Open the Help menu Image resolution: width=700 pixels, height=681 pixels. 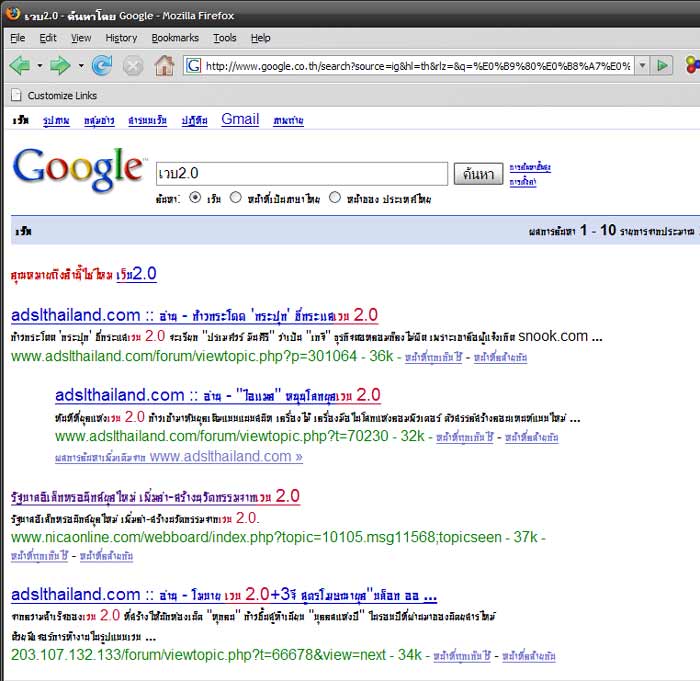click(x=260, y=38)
